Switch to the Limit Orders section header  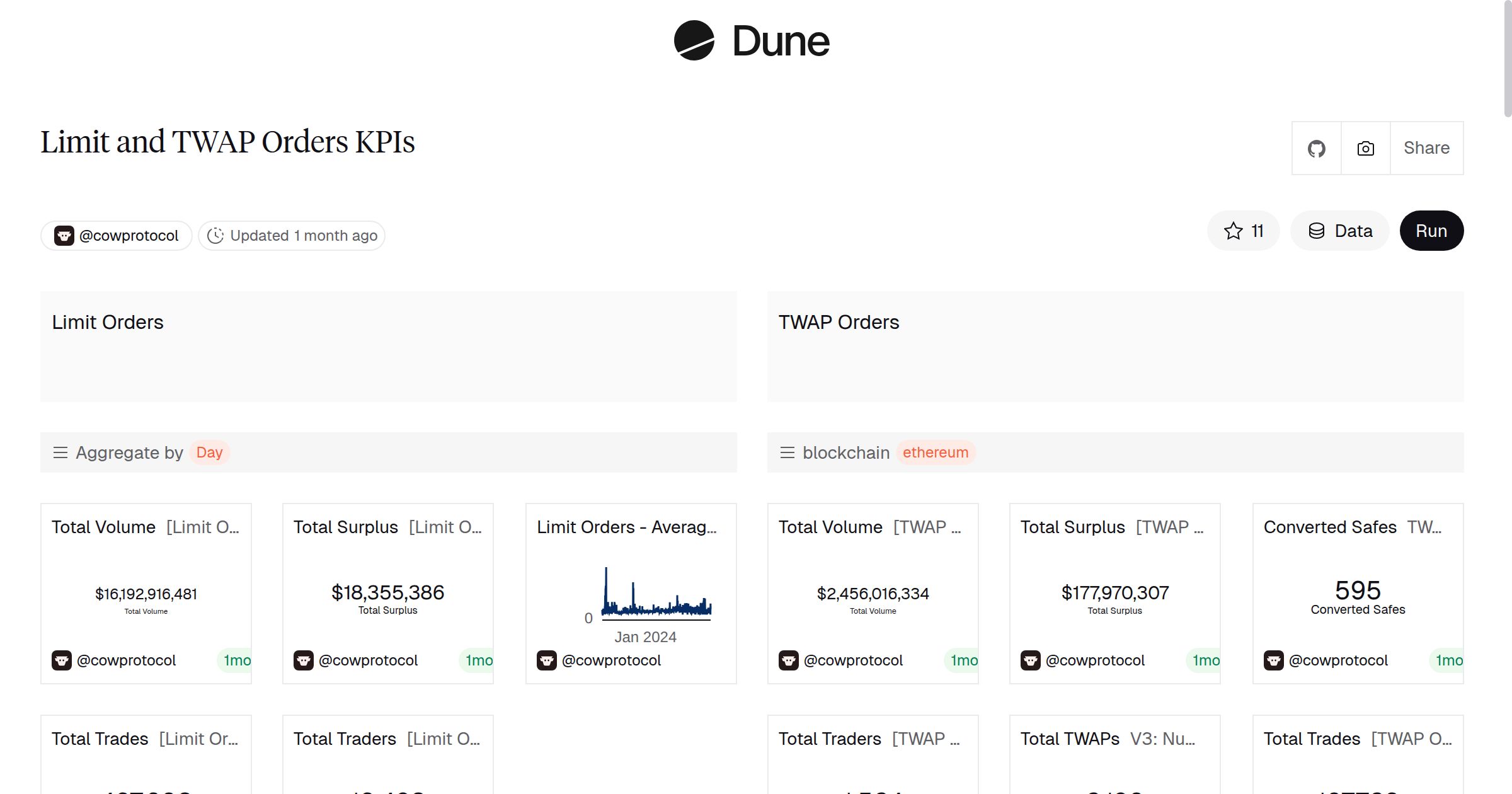(x=108, y=322)
